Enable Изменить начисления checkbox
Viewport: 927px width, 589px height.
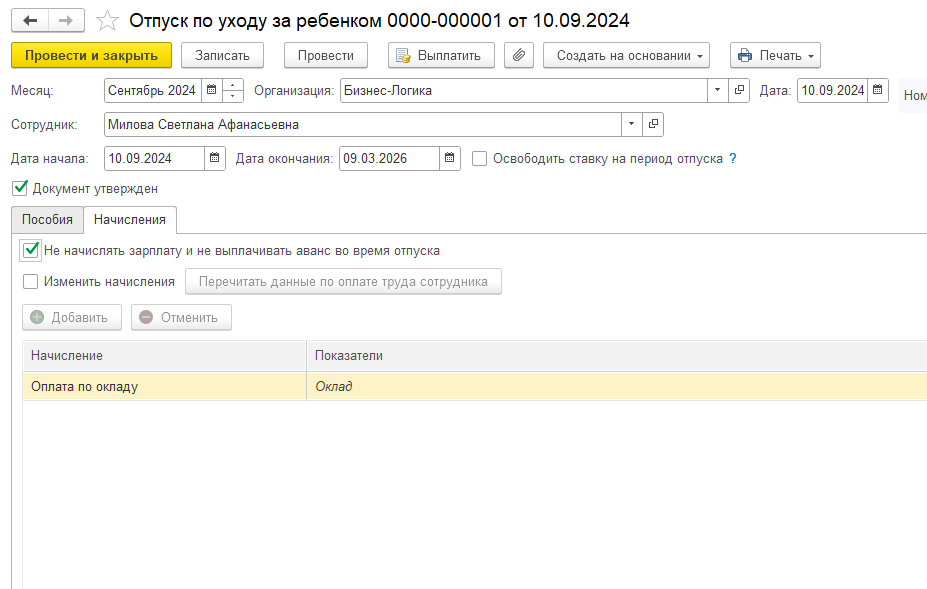coord(31,281)
